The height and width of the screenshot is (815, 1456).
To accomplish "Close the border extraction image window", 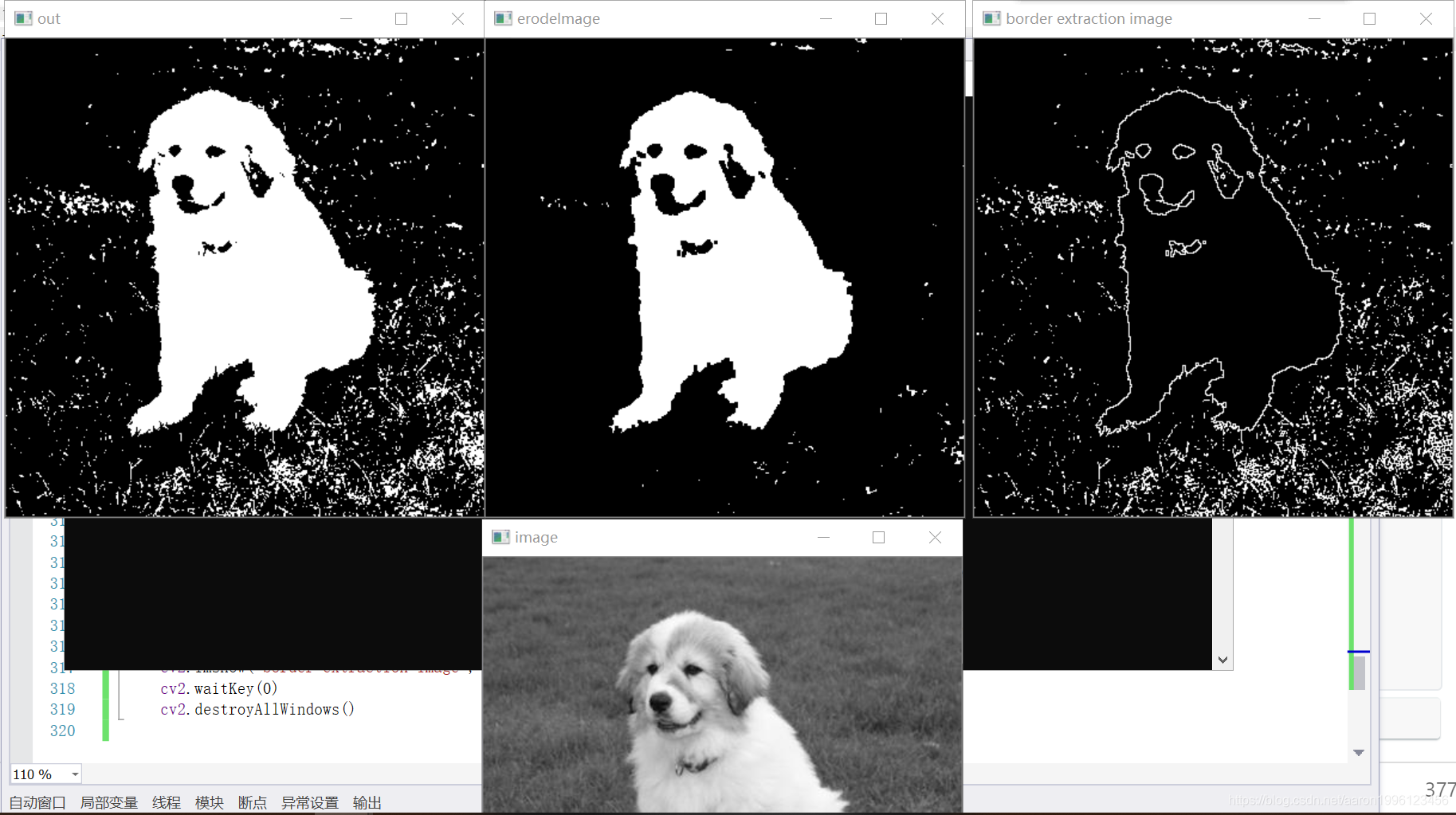I will tap(1426, 18).
